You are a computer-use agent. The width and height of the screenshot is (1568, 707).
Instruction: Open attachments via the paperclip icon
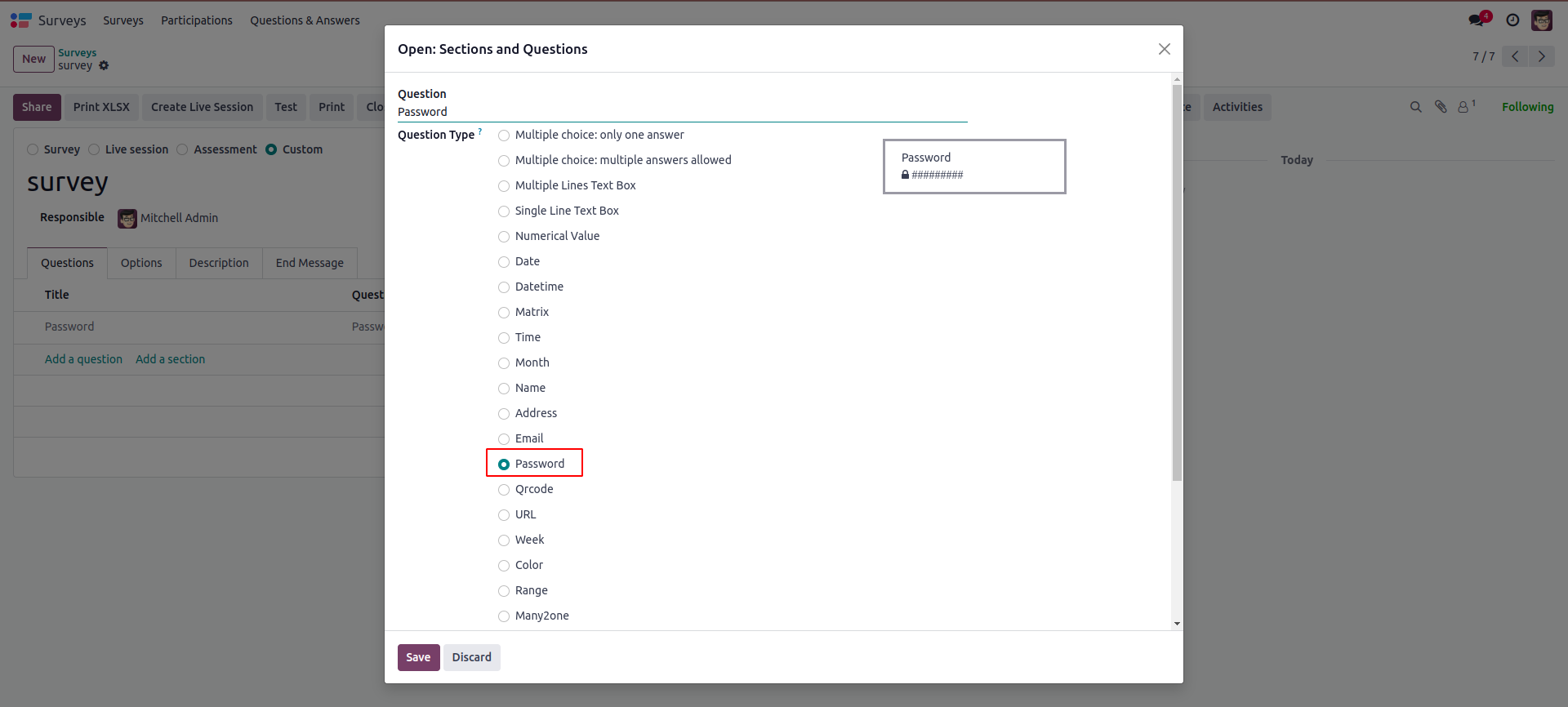(x=1441, y=107)
